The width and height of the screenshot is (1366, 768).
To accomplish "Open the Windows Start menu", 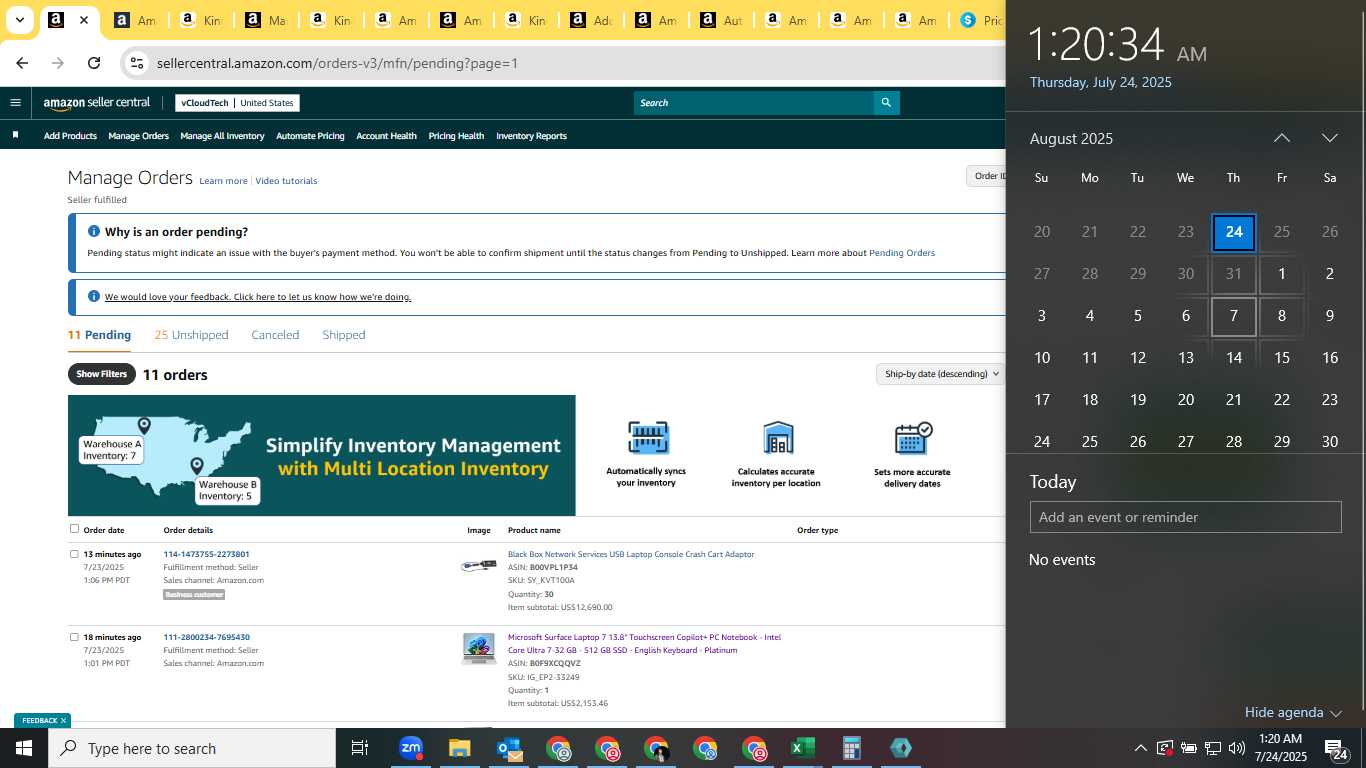I will [x=24, y=748].
